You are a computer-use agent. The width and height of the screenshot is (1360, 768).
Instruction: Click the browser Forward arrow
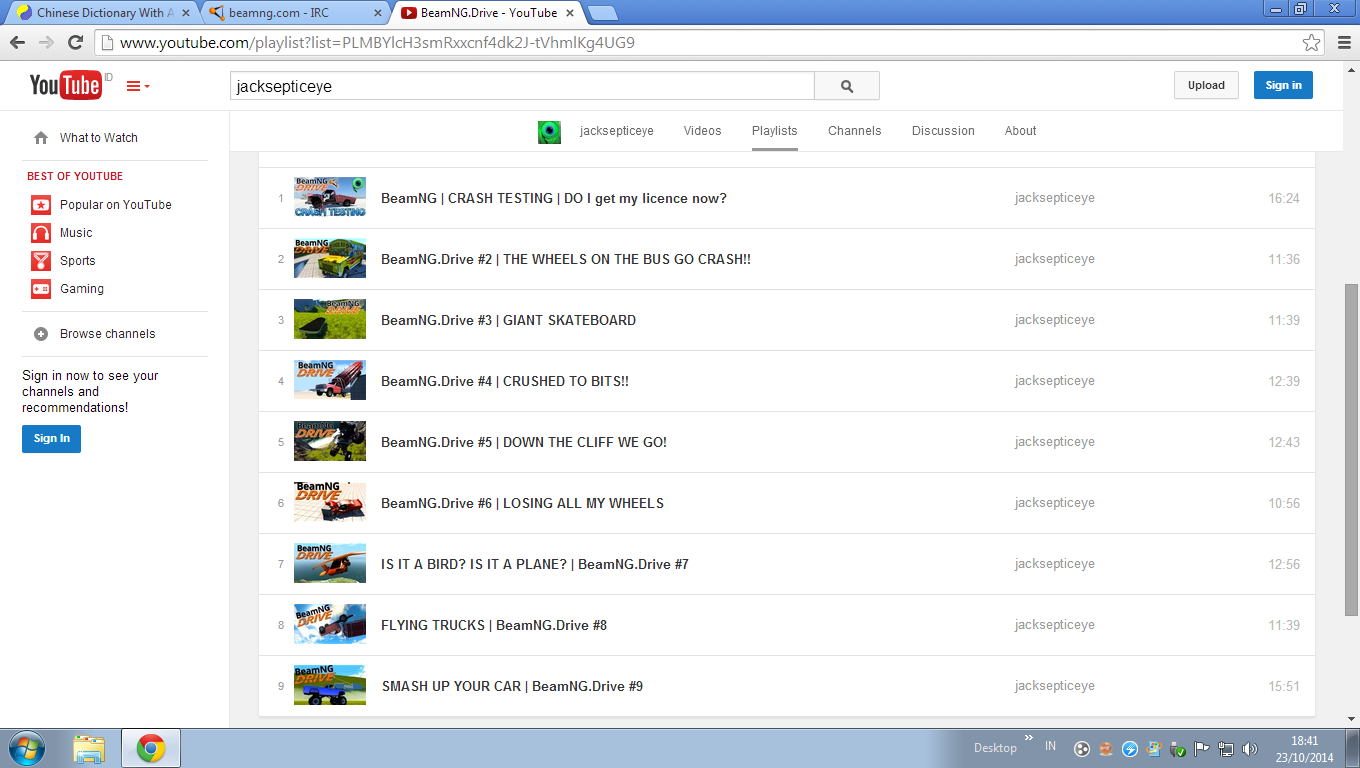[x=46, y=42]
